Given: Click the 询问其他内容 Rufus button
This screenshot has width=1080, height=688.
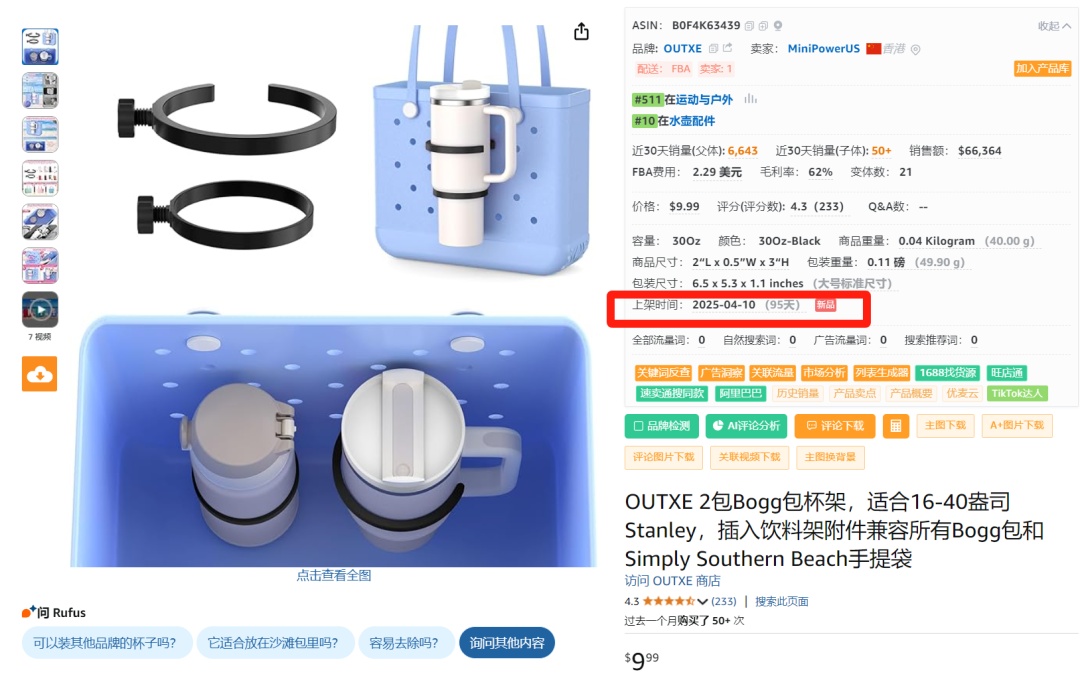Looking at the screenshot, I should (x=507, y=643).
